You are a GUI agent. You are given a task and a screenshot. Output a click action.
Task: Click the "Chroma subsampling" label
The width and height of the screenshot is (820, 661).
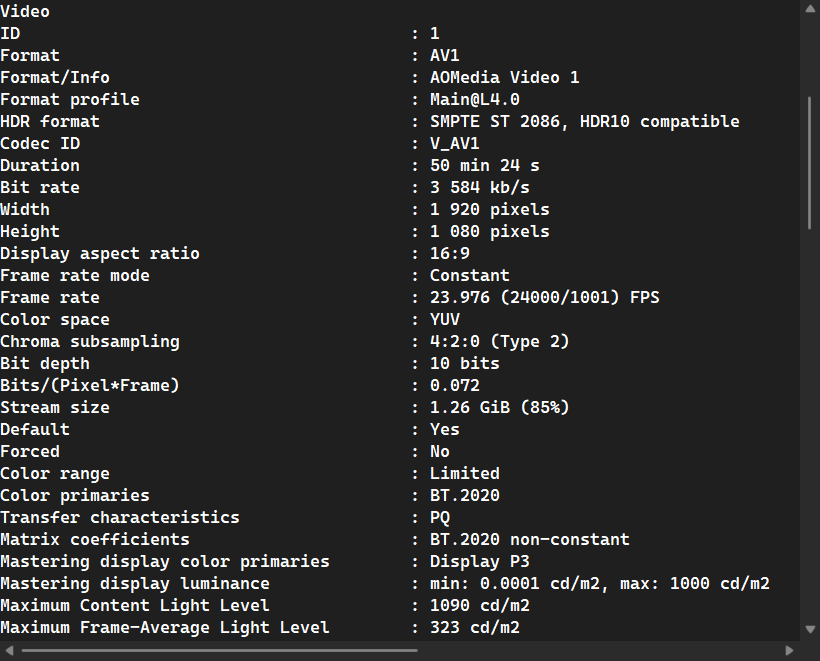(x=90, y=342)
